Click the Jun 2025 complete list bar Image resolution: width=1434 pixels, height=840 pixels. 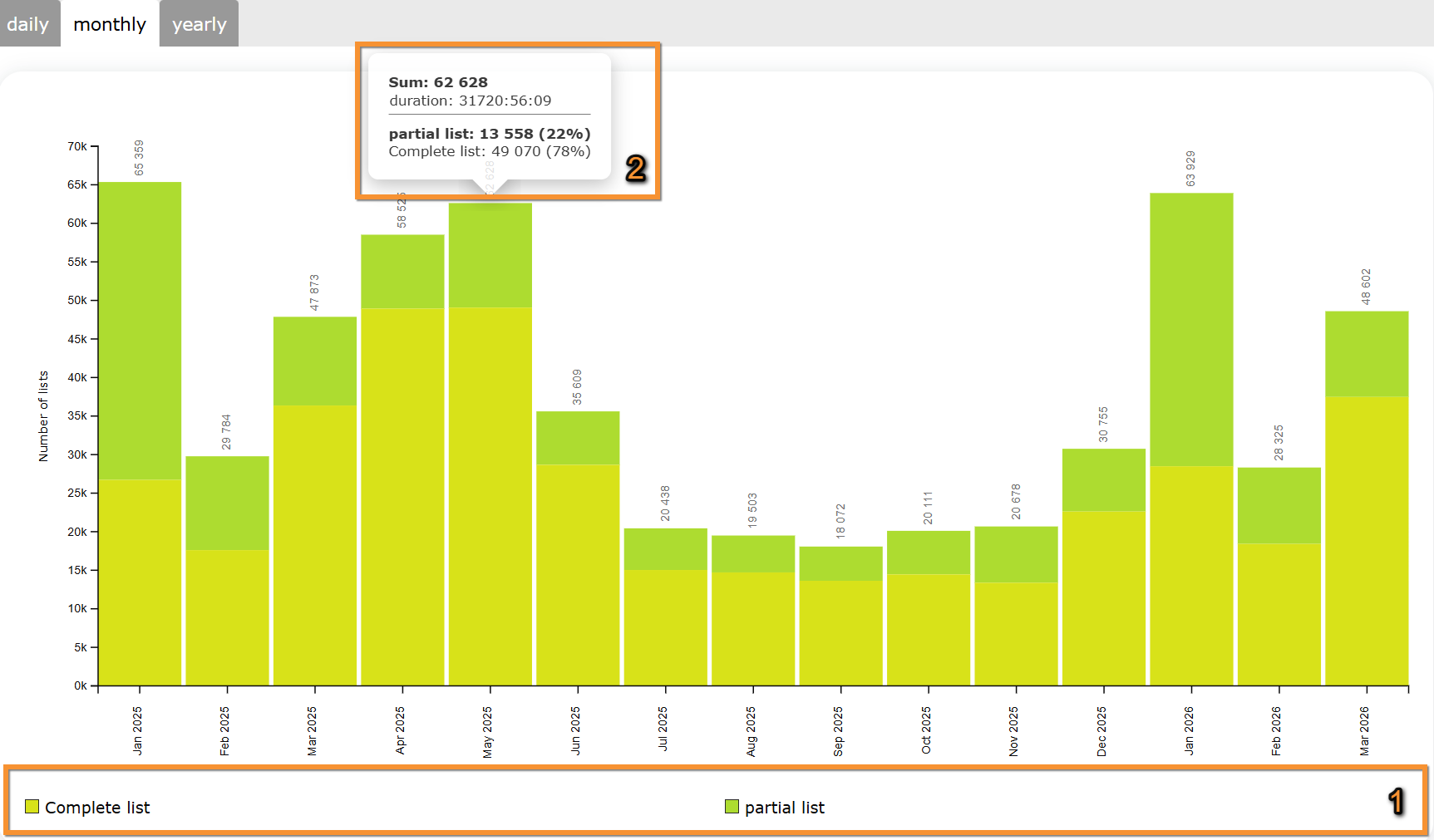pyautogui.click(x=578, y=574)
